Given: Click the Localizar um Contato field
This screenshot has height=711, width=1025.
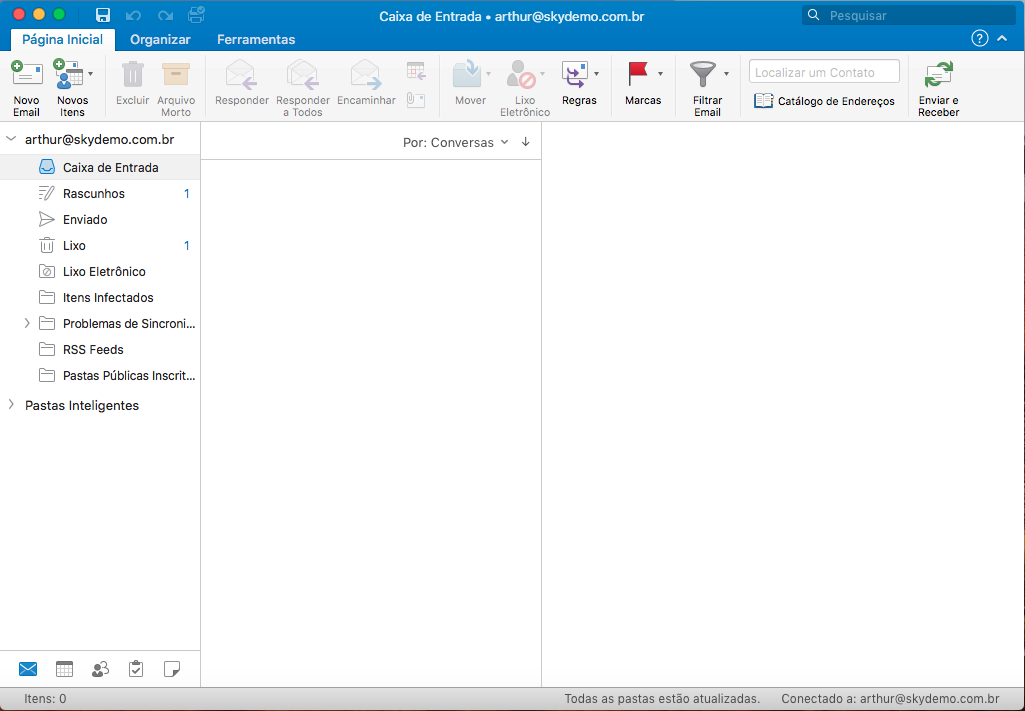Looking at the screenshot, I should pyautogui.click(x=823, y=72).
